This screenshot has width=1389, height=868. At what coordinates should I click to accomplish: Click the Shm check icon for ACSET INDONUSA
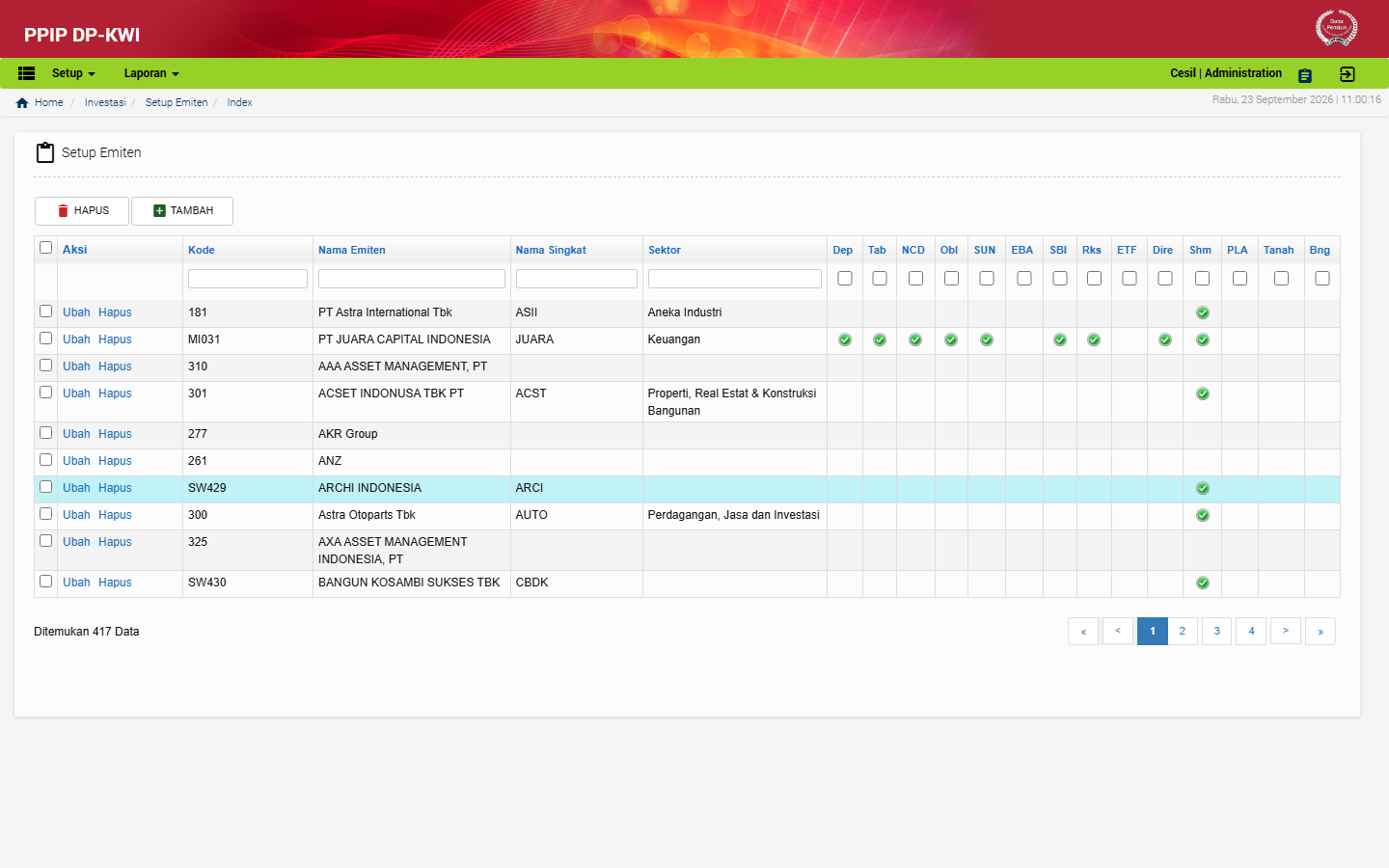pos(1203,393)
